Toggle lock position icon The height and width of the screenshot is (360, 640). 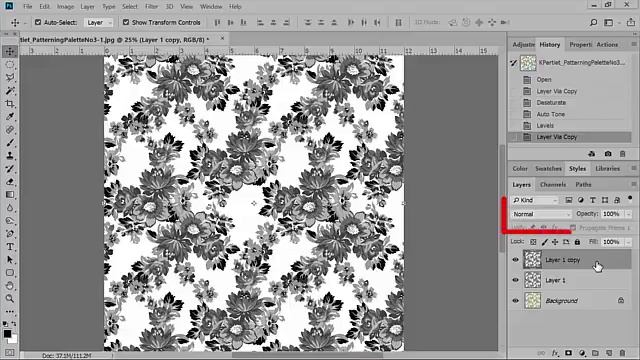point(555,242)
